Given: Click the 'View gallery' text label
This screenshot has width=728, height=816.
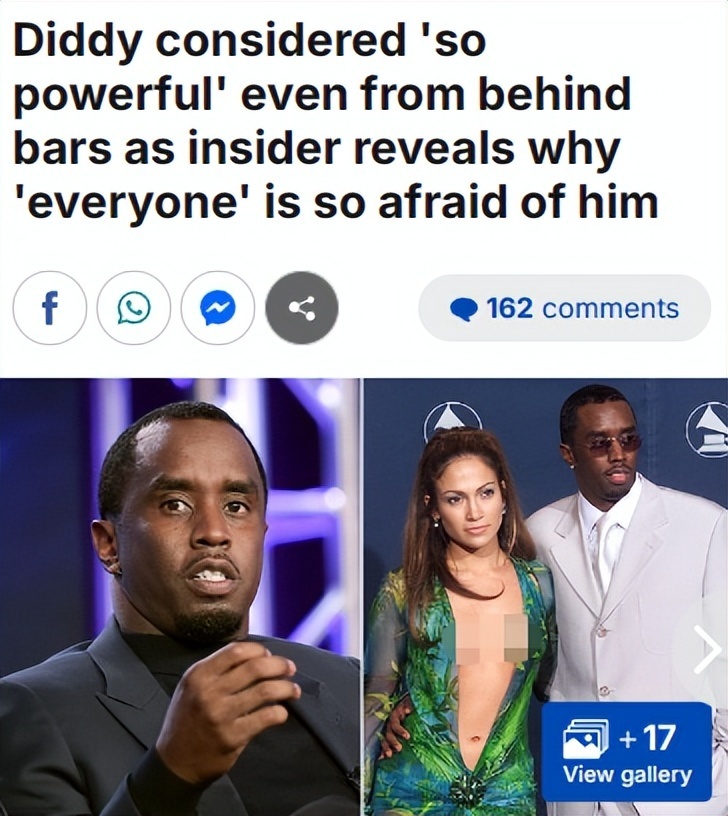Looking at the screenshot, I should [627, 775].
